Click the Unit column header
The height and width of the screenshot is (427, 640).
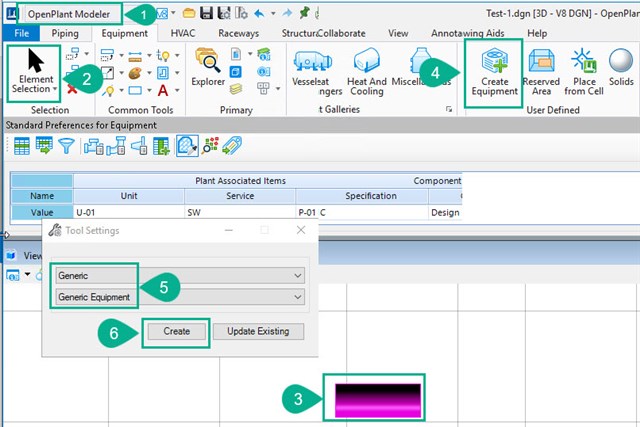(129, 196)
